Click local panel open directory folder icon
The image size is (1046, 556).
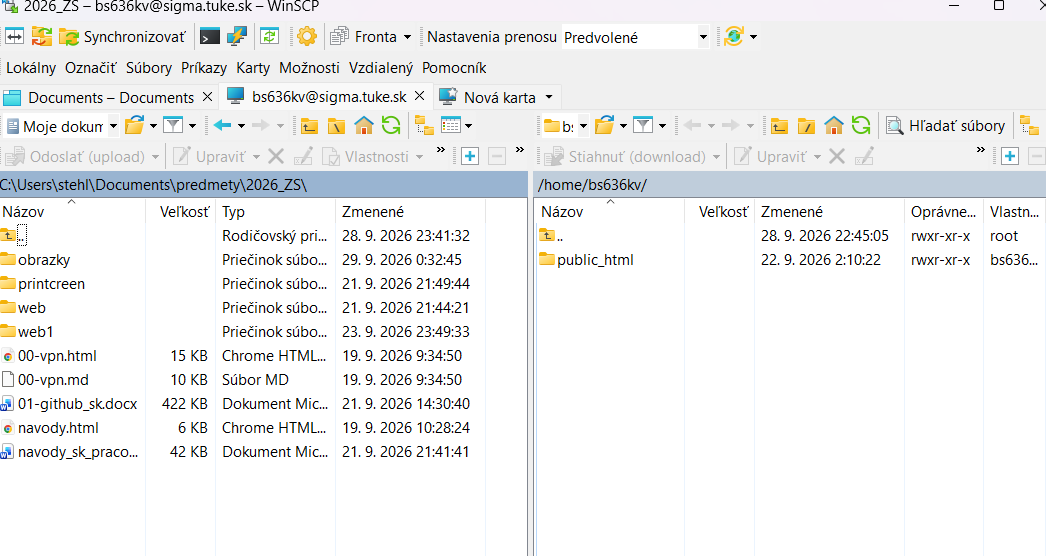(x=135, y=125)
